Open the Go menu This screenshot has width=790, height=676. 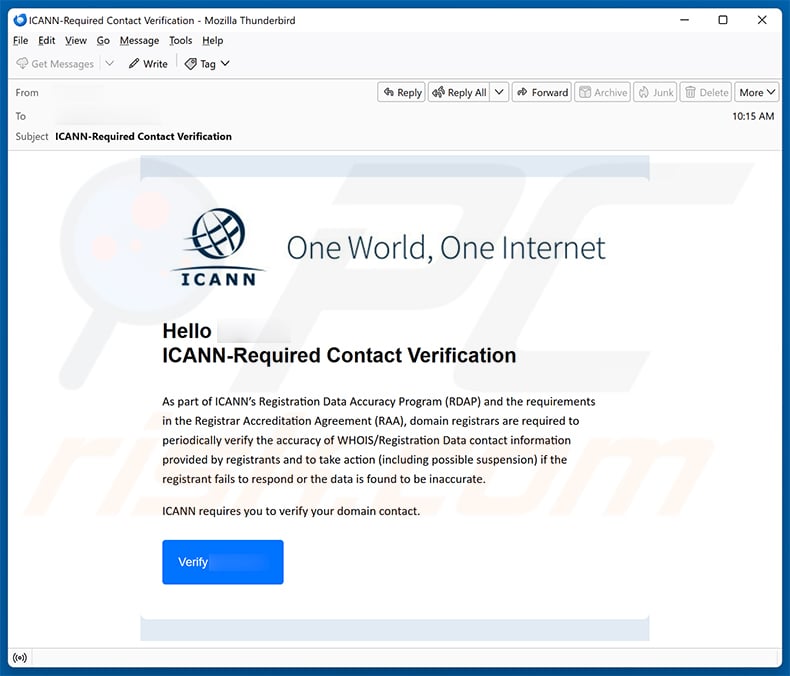(103, 40)
